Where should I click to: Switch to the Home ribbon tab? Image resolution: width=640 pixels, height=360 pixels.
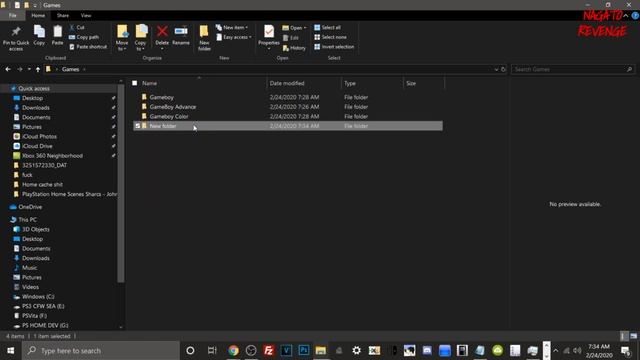[38, 16]
